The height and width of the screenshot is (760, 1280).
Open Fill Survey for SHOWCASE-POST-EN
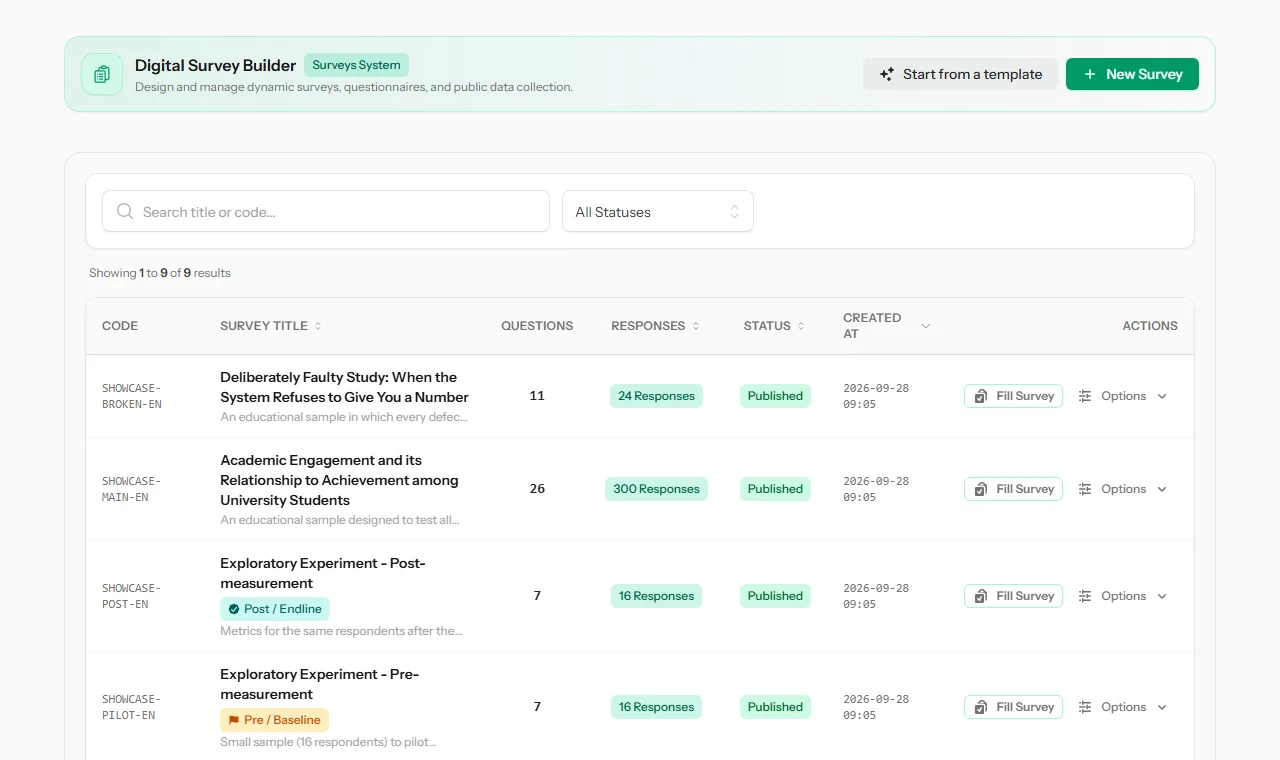(1013, 596)
